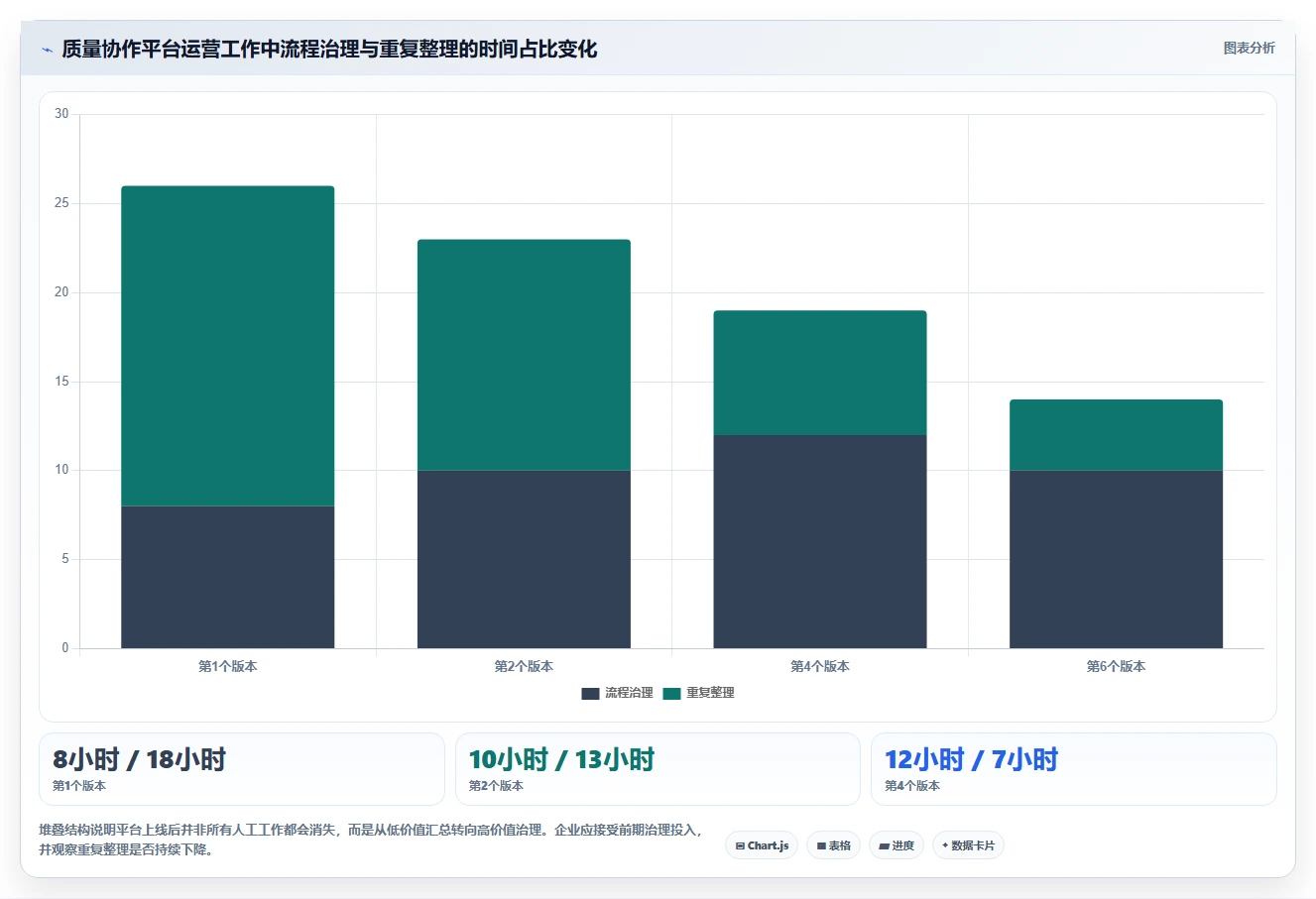Select the 8小时 / 18小时 data card
Viewport: 1316px width, 899px height.
[242, 769]
